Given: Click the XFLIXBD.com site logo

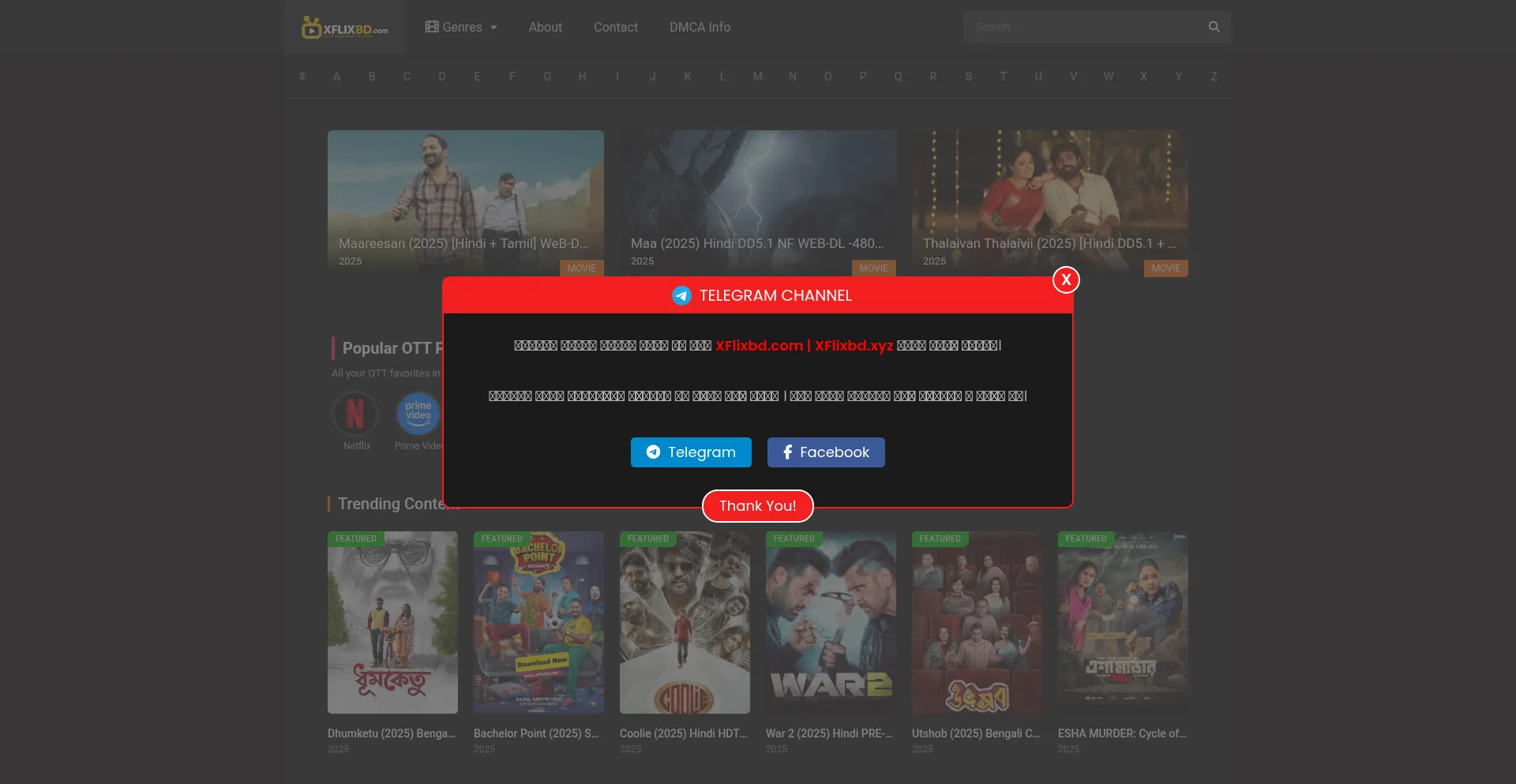Looking at the screenshot, I should 345,28.
